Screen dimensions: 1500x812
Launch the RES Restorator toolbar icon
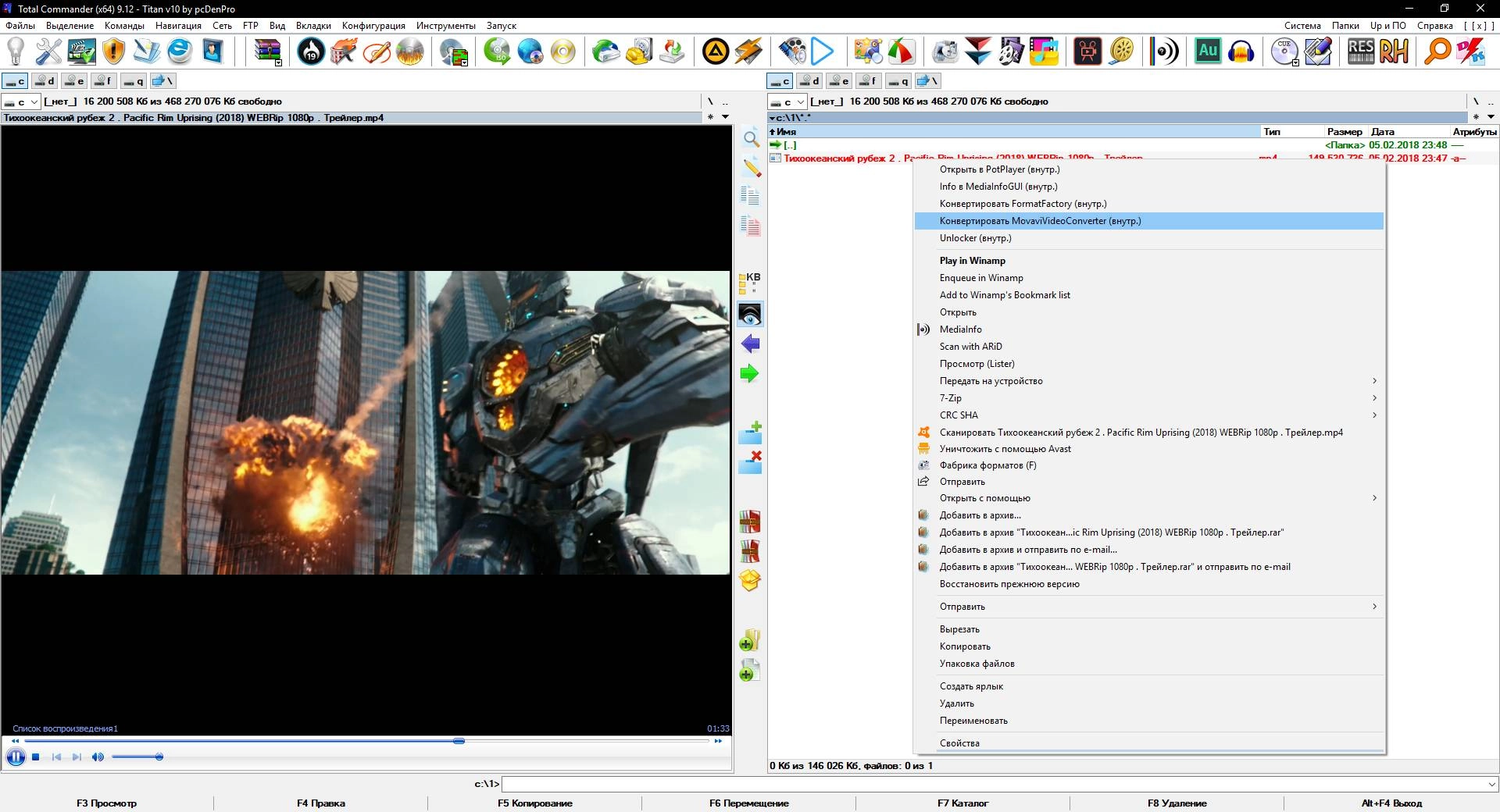[1361, 52]
